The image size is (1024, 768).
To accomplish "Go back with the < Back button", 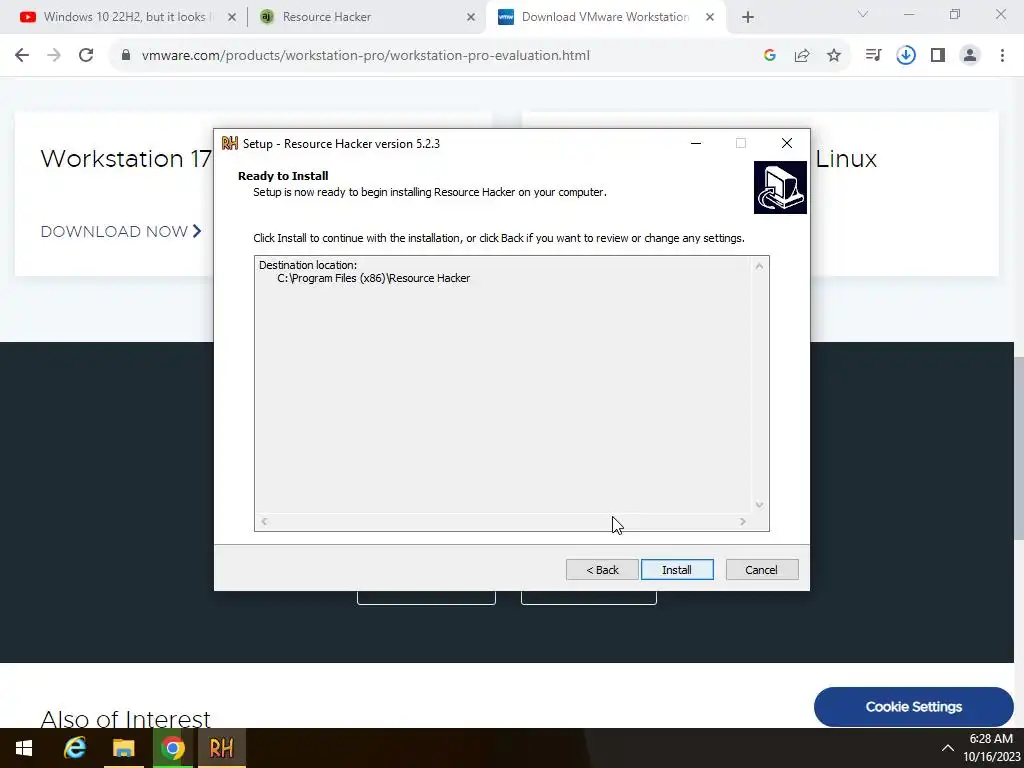I will point(601,569).
